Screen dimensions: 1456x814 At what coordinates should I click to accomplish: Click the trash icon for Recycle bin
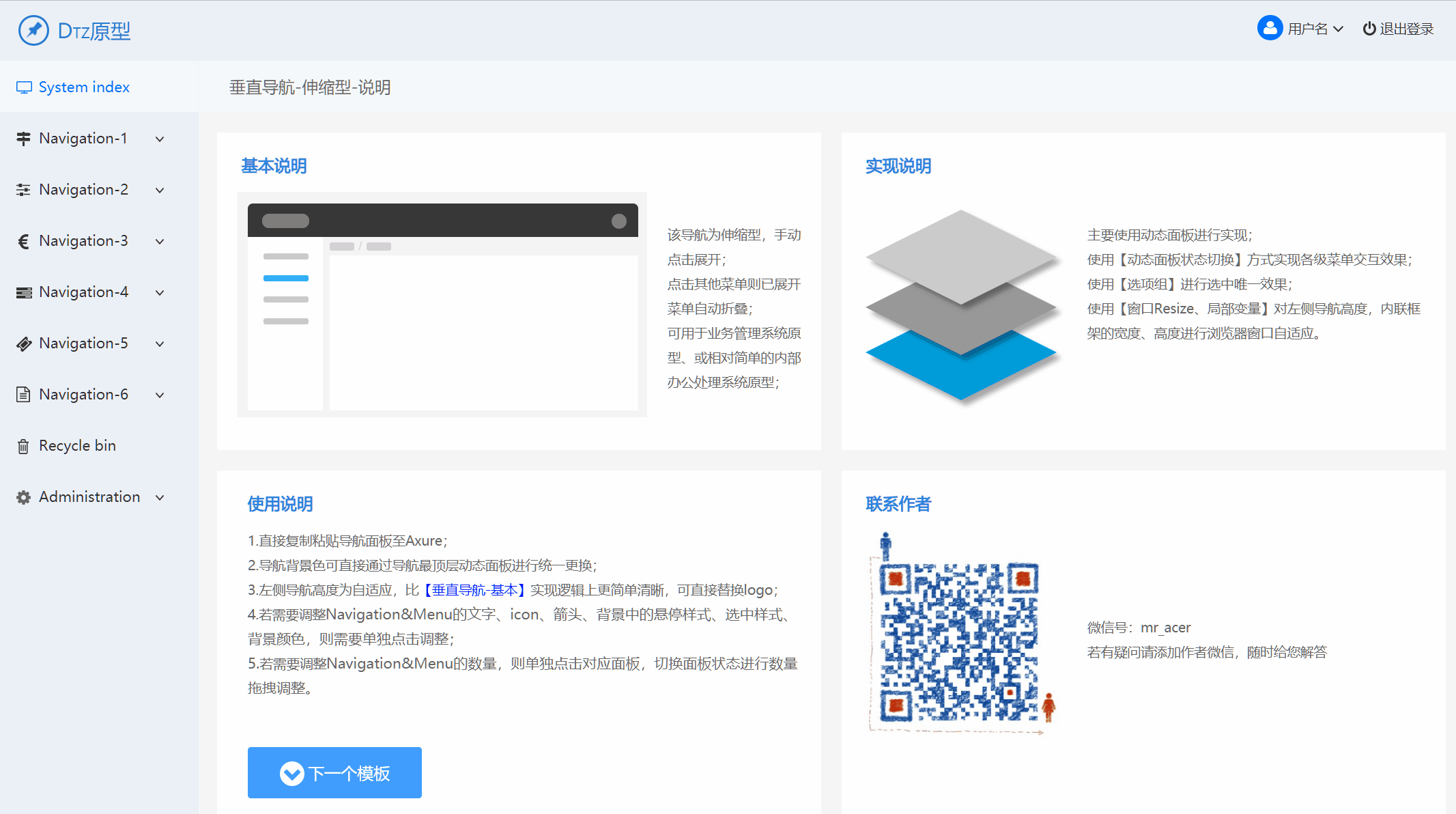pyautogui.click(x=23, y=446)
